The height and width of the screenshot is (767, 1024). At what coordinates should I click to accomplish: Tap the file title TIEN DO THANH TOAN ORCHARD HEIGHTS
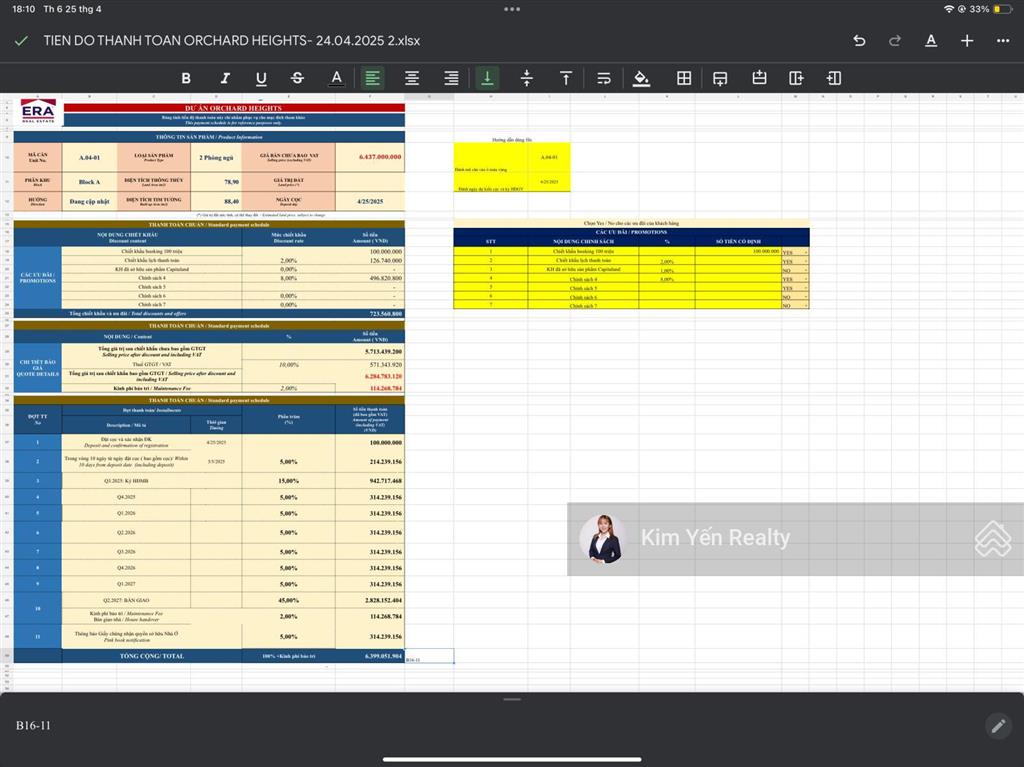(232, 41)
